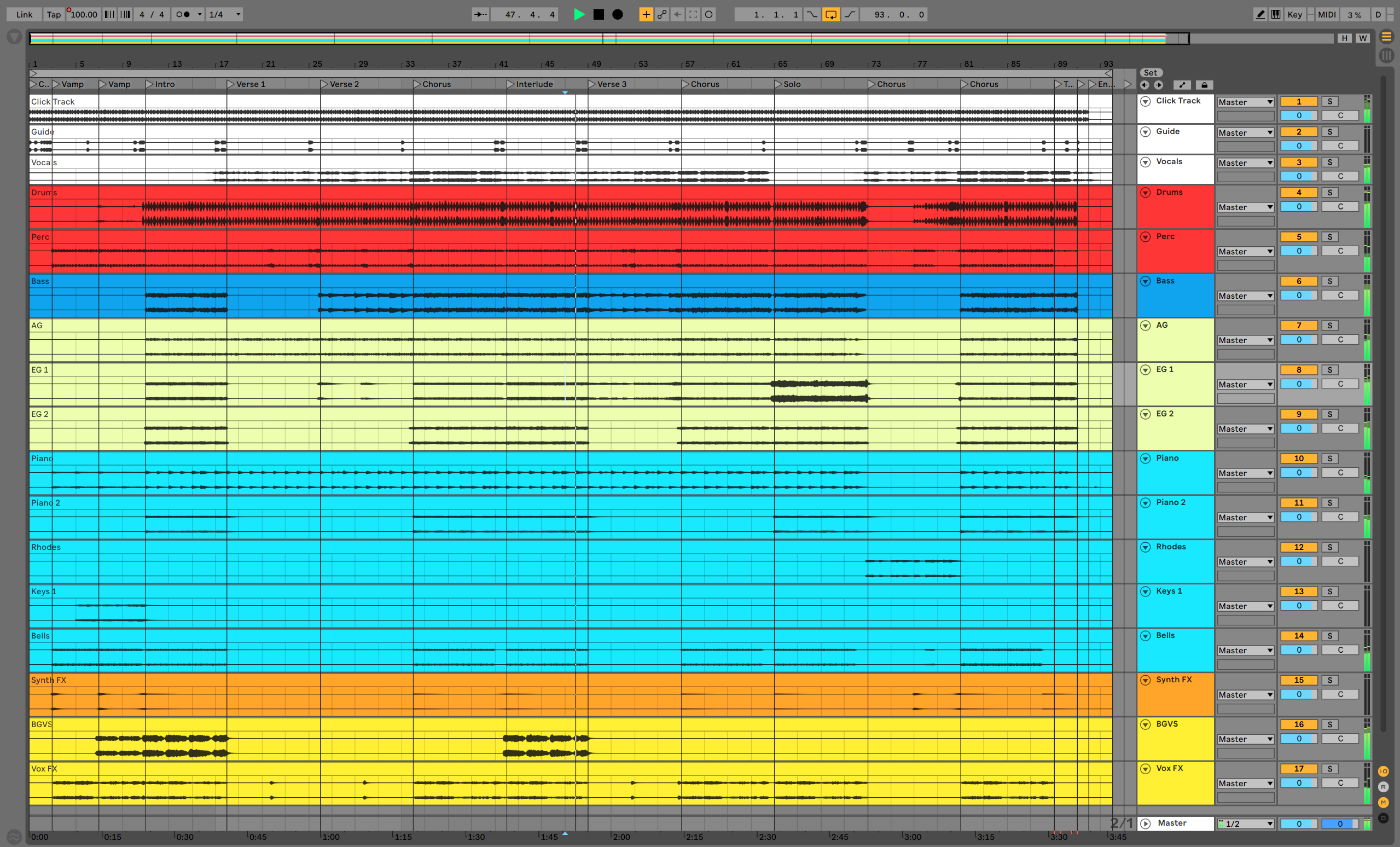
Task: Open the quantization 1/4 dropdown menu
Action: tap(225, 15)
